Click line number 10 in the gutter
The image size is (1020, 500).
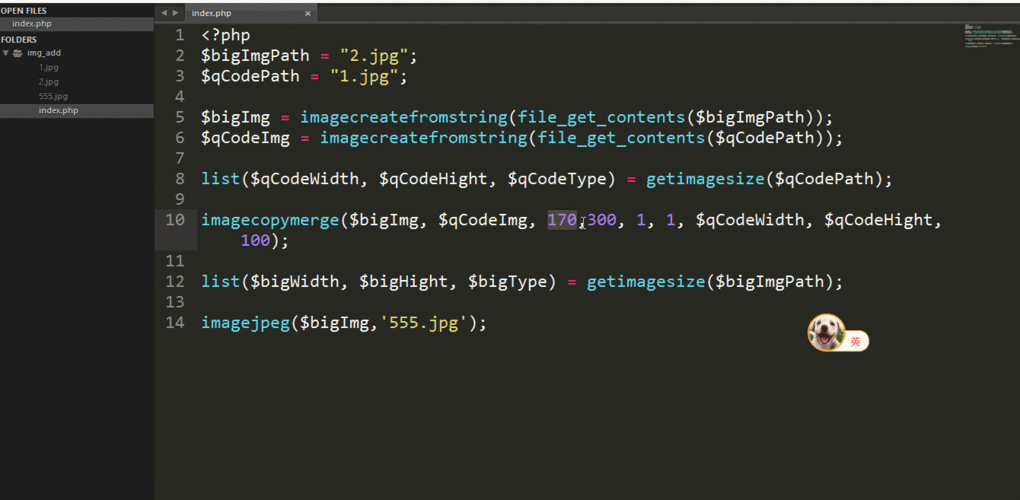[175, 219]
